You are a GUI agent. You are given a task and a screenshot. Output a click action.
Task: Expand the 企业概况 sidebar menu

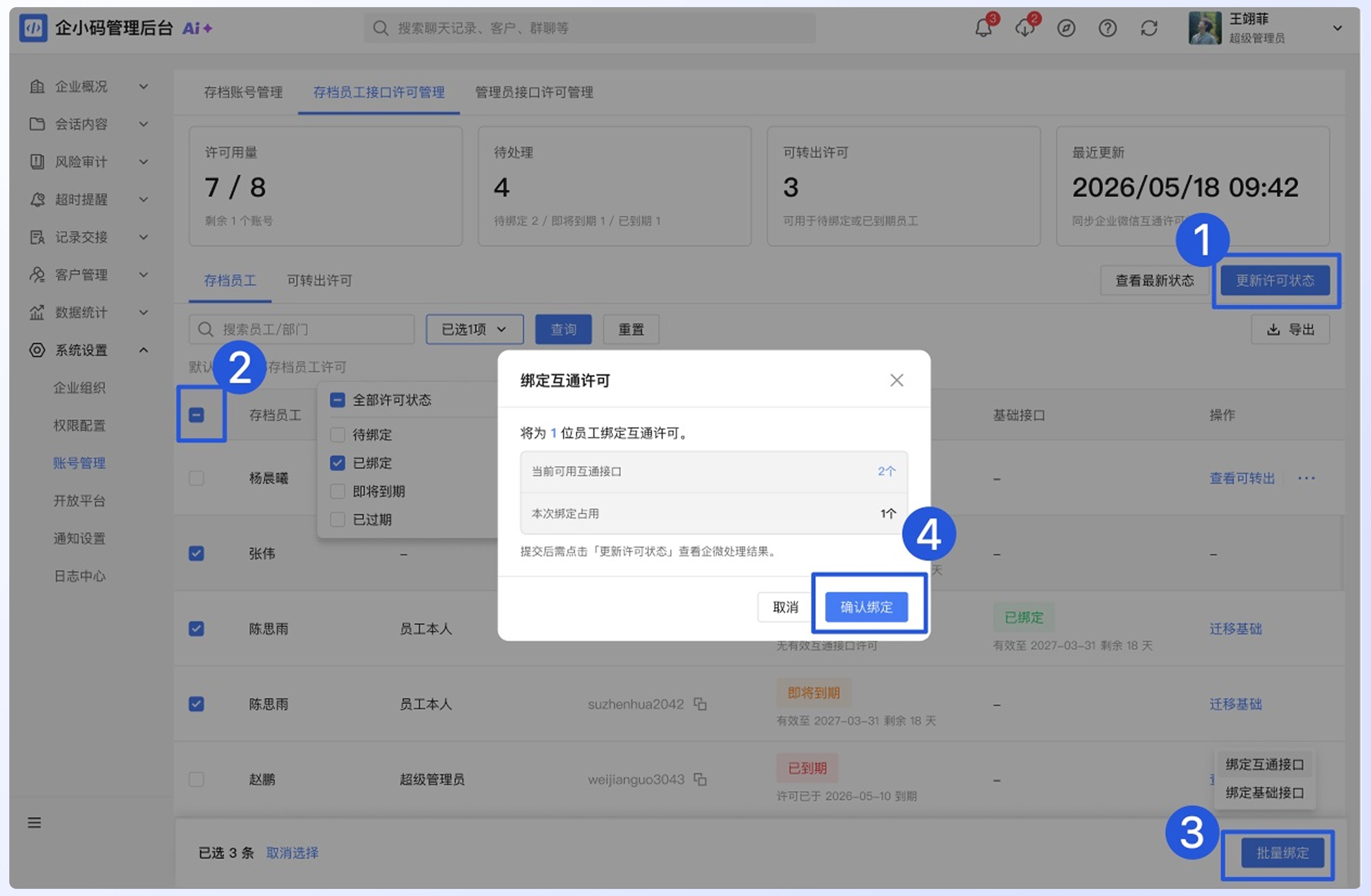coord(89,87)
